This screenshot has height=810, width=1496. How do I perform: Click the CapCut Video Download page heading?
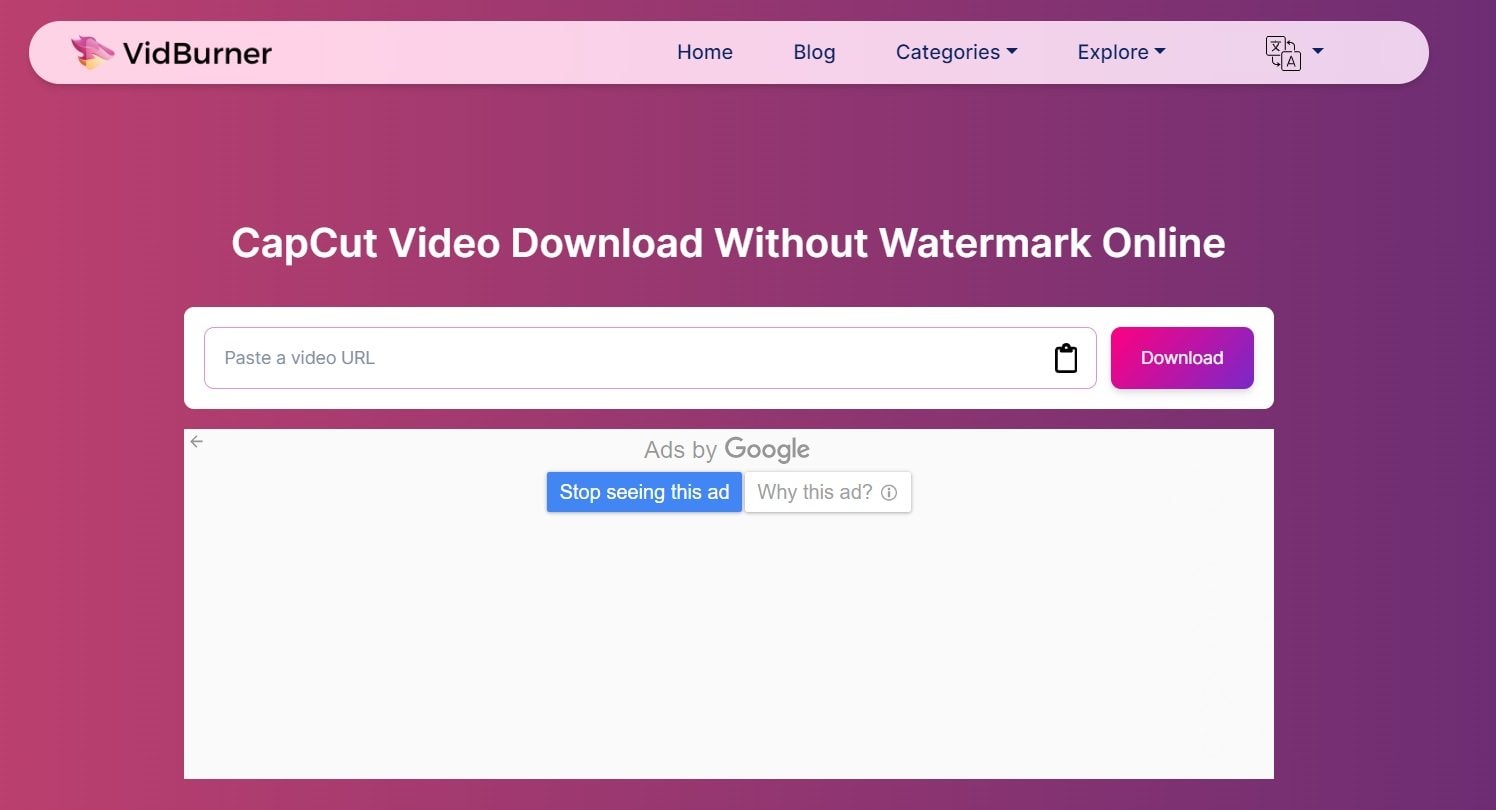point(728,243)
